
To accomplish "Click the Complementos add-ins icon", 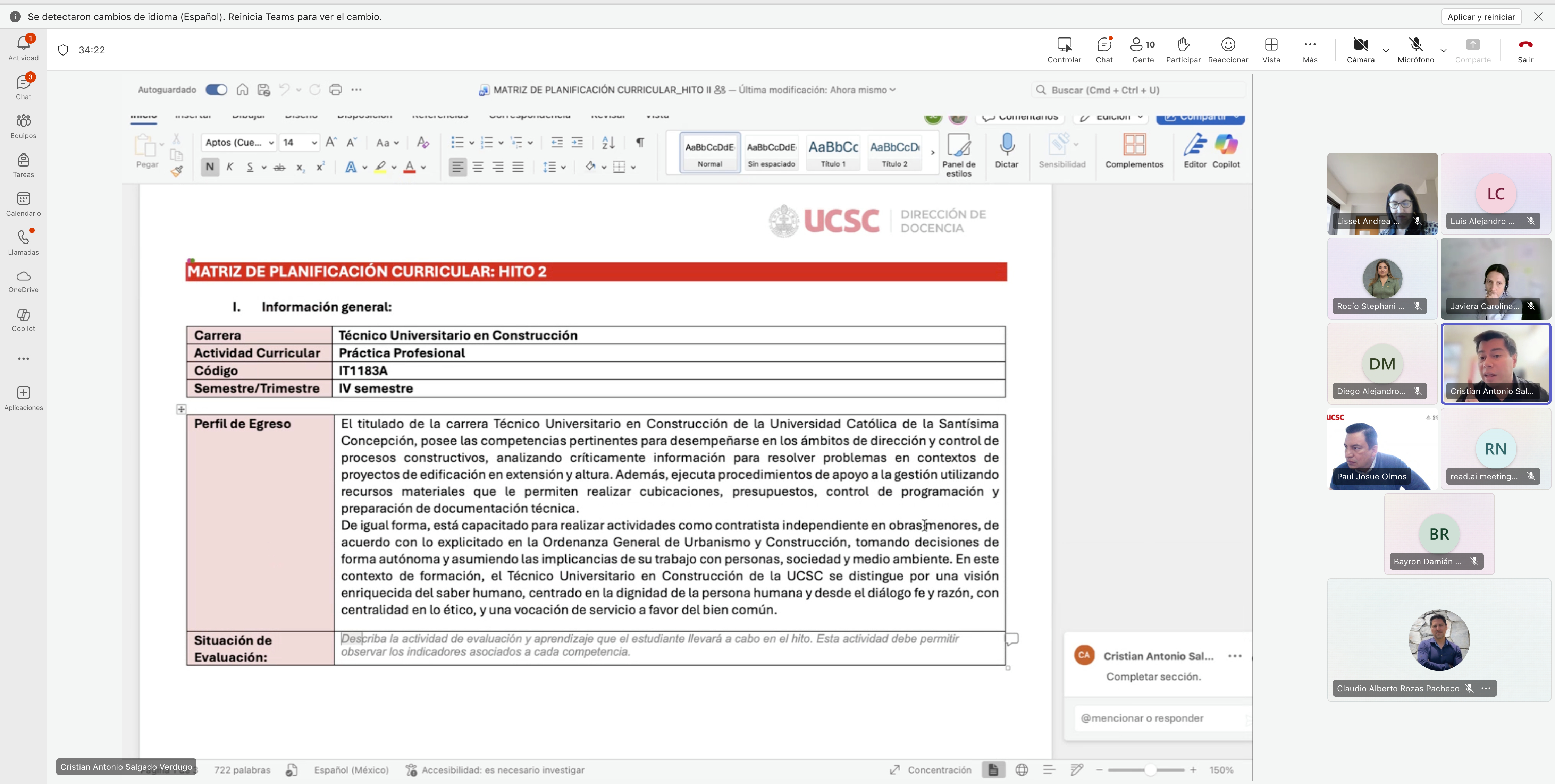I will click(1134, 145).
